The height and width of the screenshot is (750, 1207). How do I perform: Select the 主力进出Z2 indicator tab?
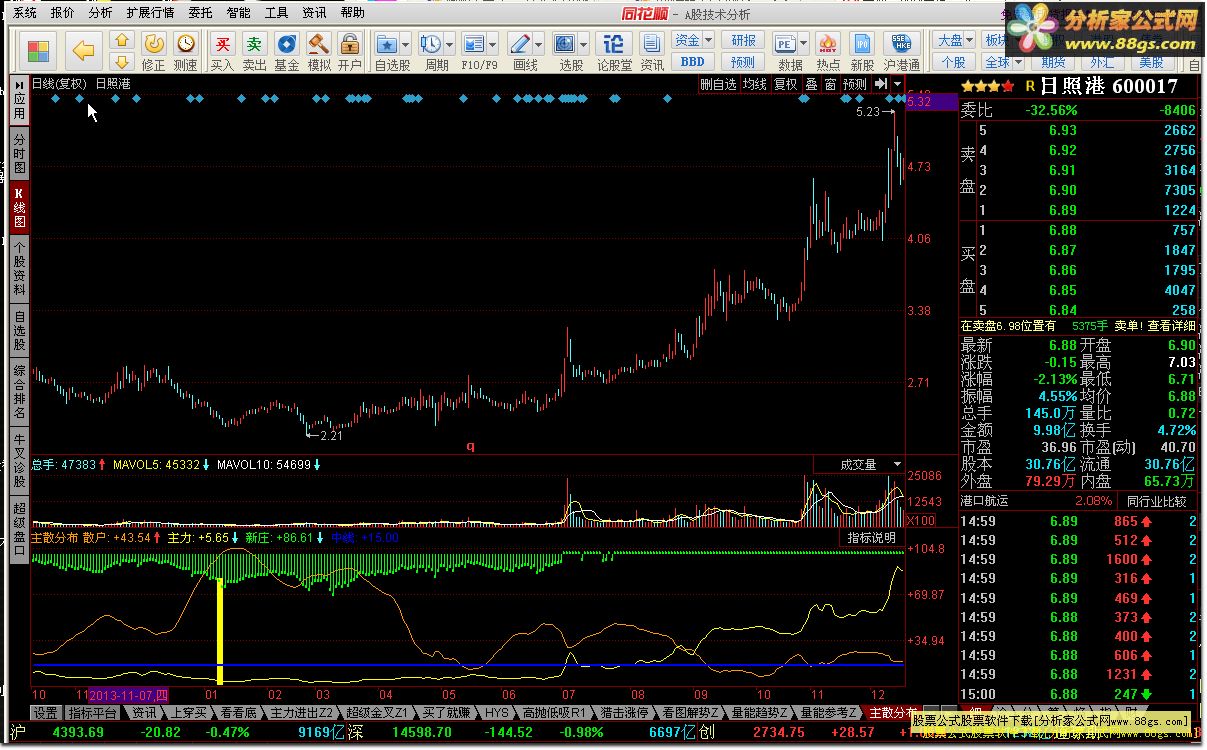pos(301,713)
